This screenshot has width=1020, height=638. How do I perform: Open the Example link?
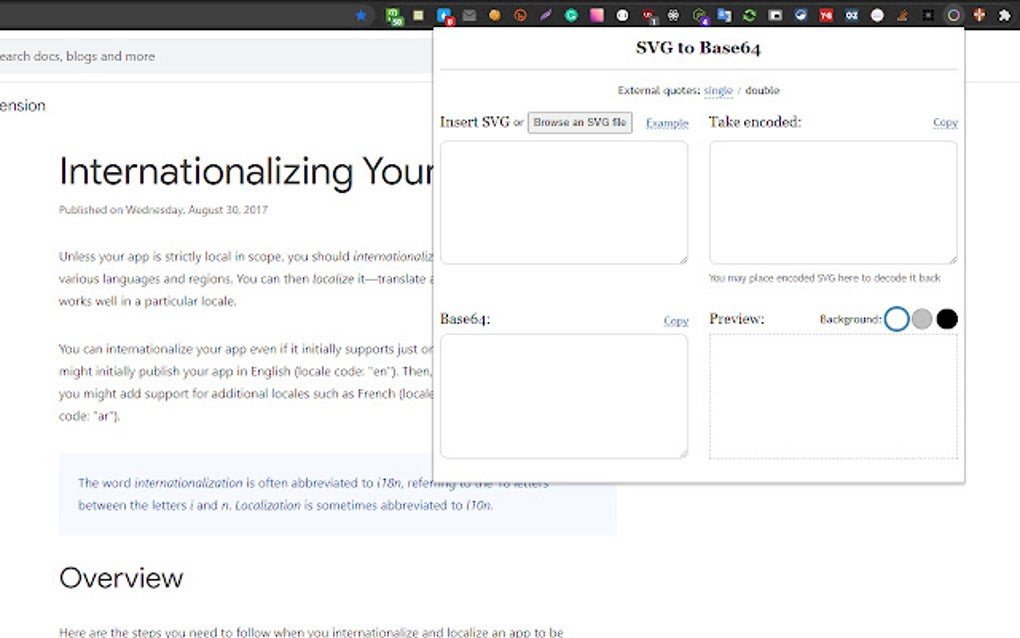(x=667, y=123)
